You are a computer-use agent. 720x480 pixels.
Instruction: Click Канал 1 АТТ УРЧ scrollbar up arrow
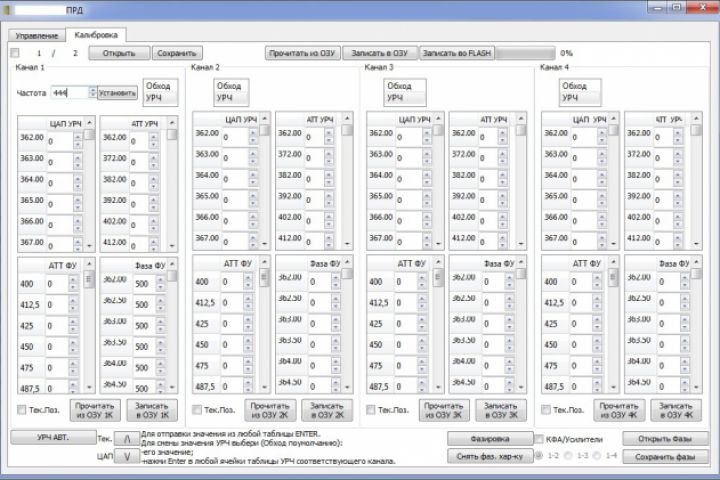tap(172, 123)
